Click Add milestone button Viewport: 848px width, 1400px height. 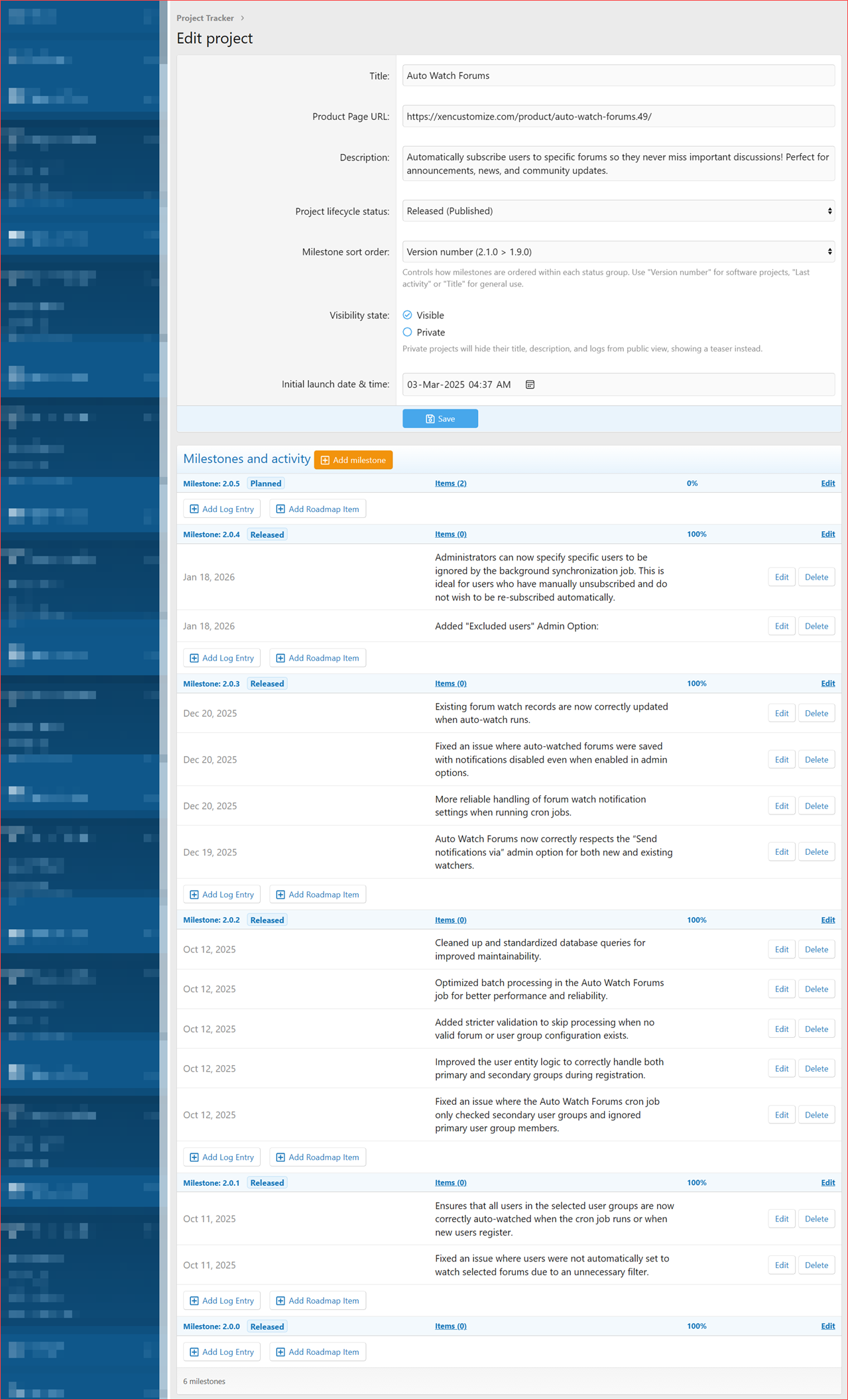tap(353, 460)
